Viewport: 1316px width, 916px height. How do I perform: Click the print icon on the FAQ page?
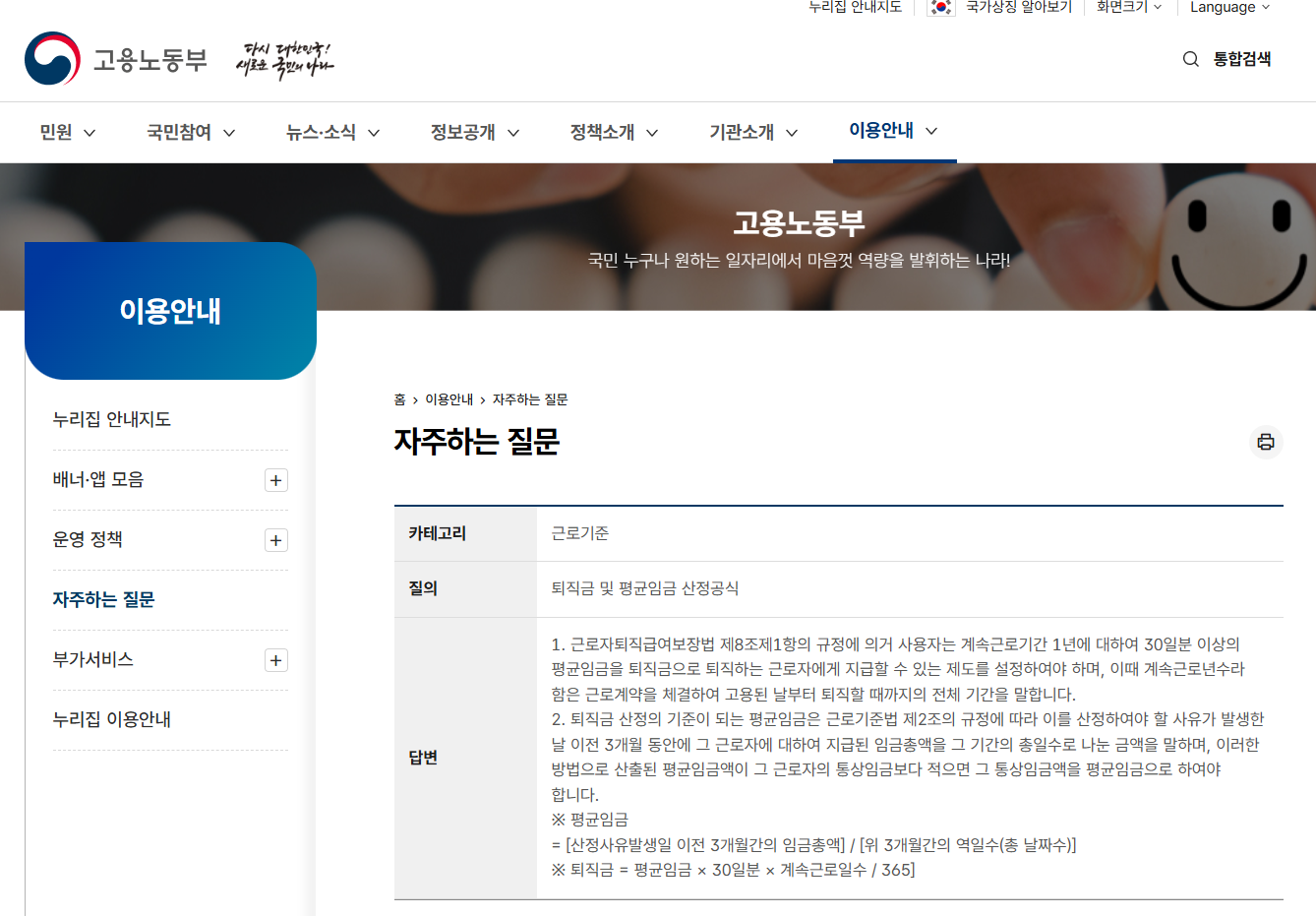coord(1265,442)
